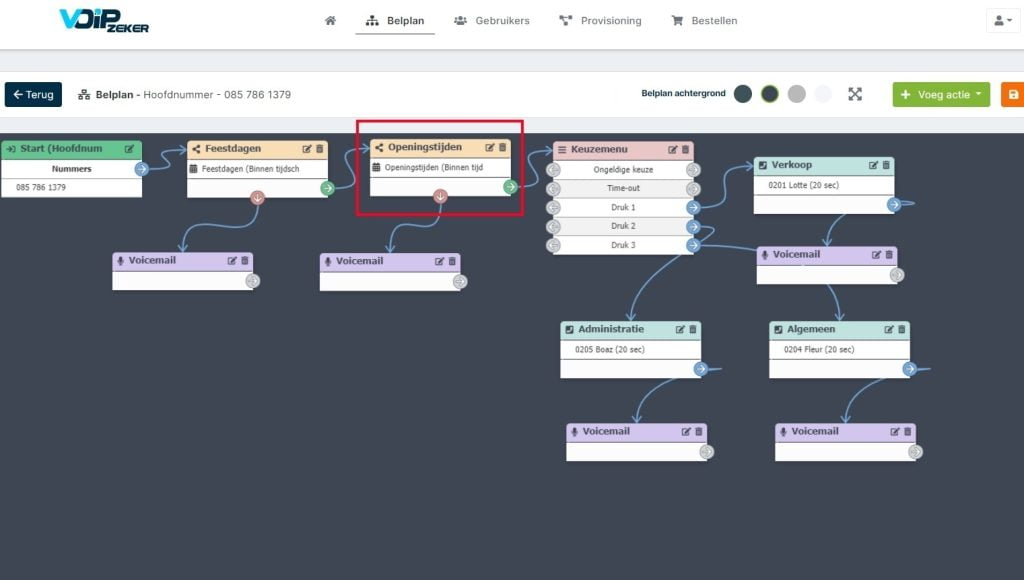Image resolution: width=1024 pixels, height=580 pixels.
Task: Delete the Feestdagen node
Action: tap(319, 149)
